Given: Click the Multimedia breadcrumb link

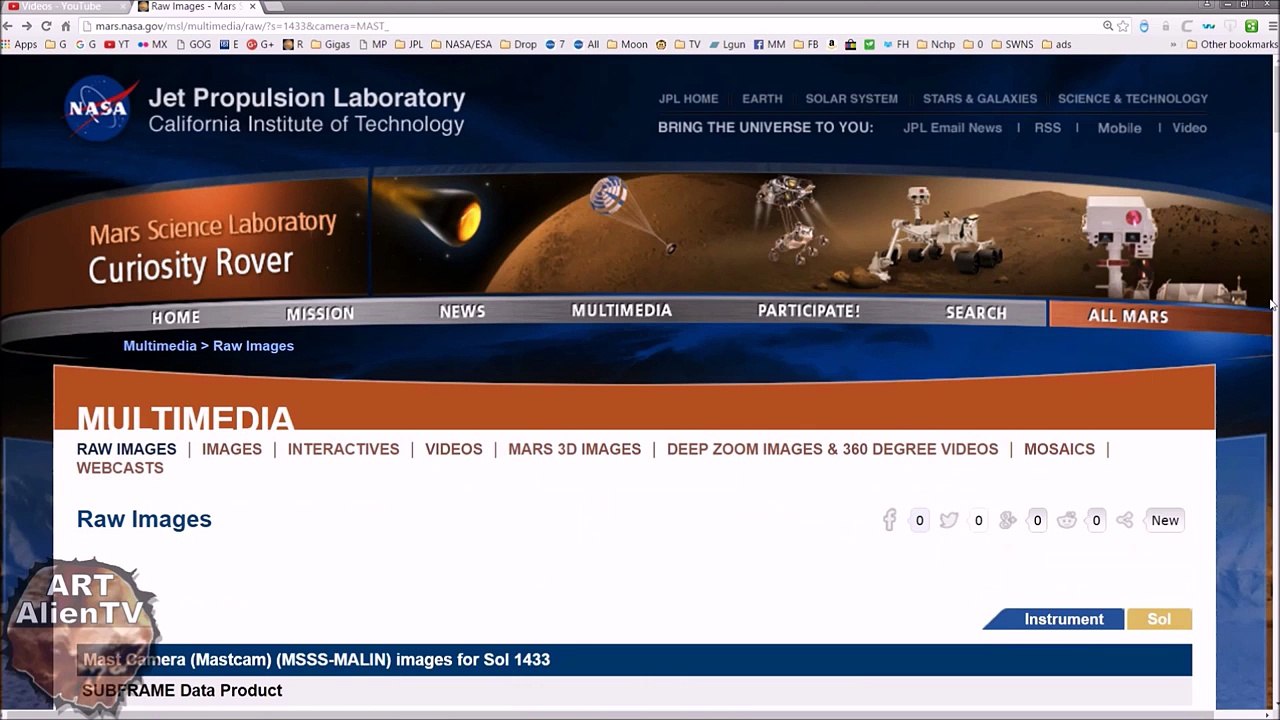Looking at the screenshot, I should click(160, 346).
